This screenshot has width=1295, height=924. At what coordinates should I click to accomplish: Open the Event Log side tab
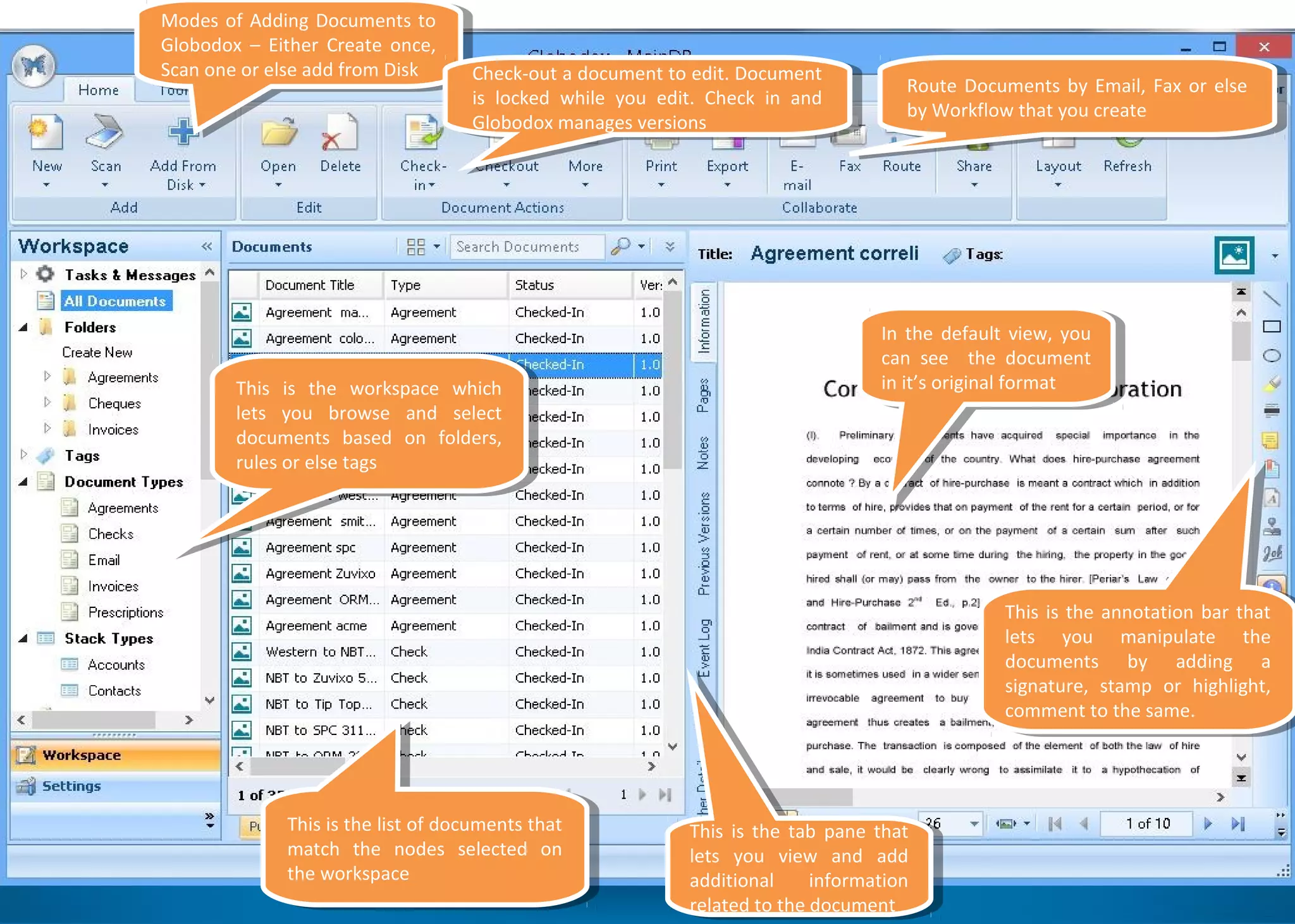coord(704,647)
